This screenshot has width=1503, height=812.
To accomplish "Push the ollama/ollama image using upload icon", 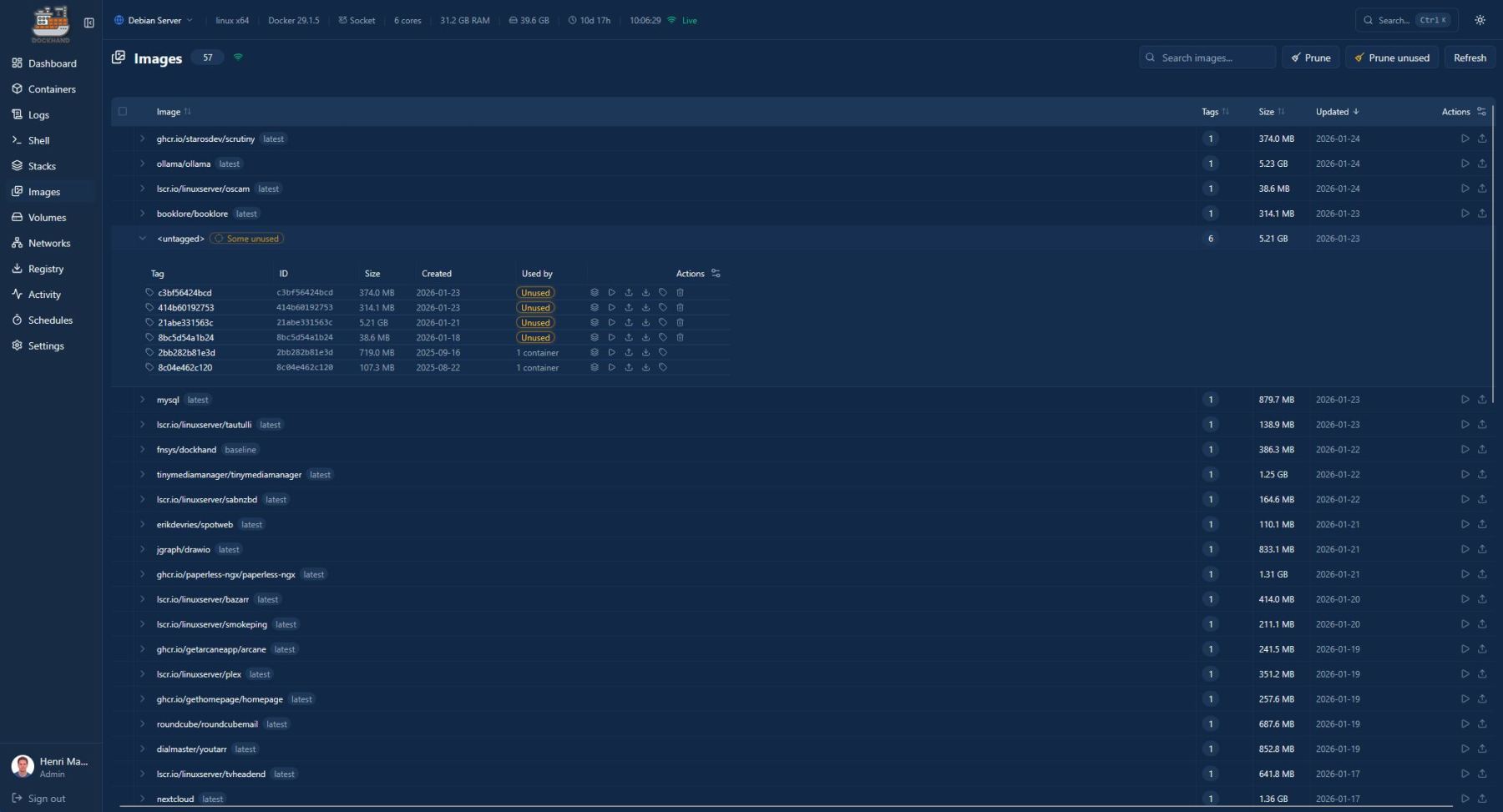I will coord(1482,164).
